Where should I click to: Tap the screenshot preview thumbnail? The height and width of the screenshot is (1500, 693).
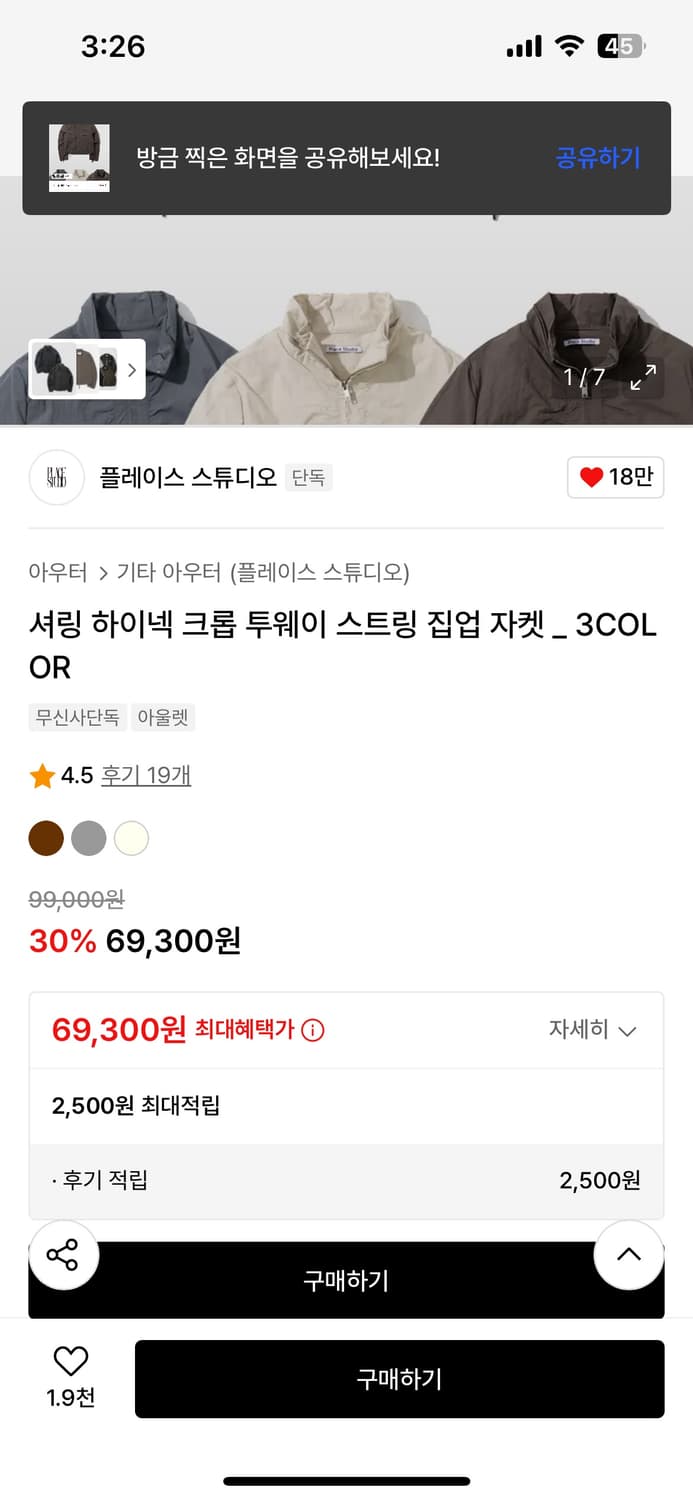[x=79, y=158]
